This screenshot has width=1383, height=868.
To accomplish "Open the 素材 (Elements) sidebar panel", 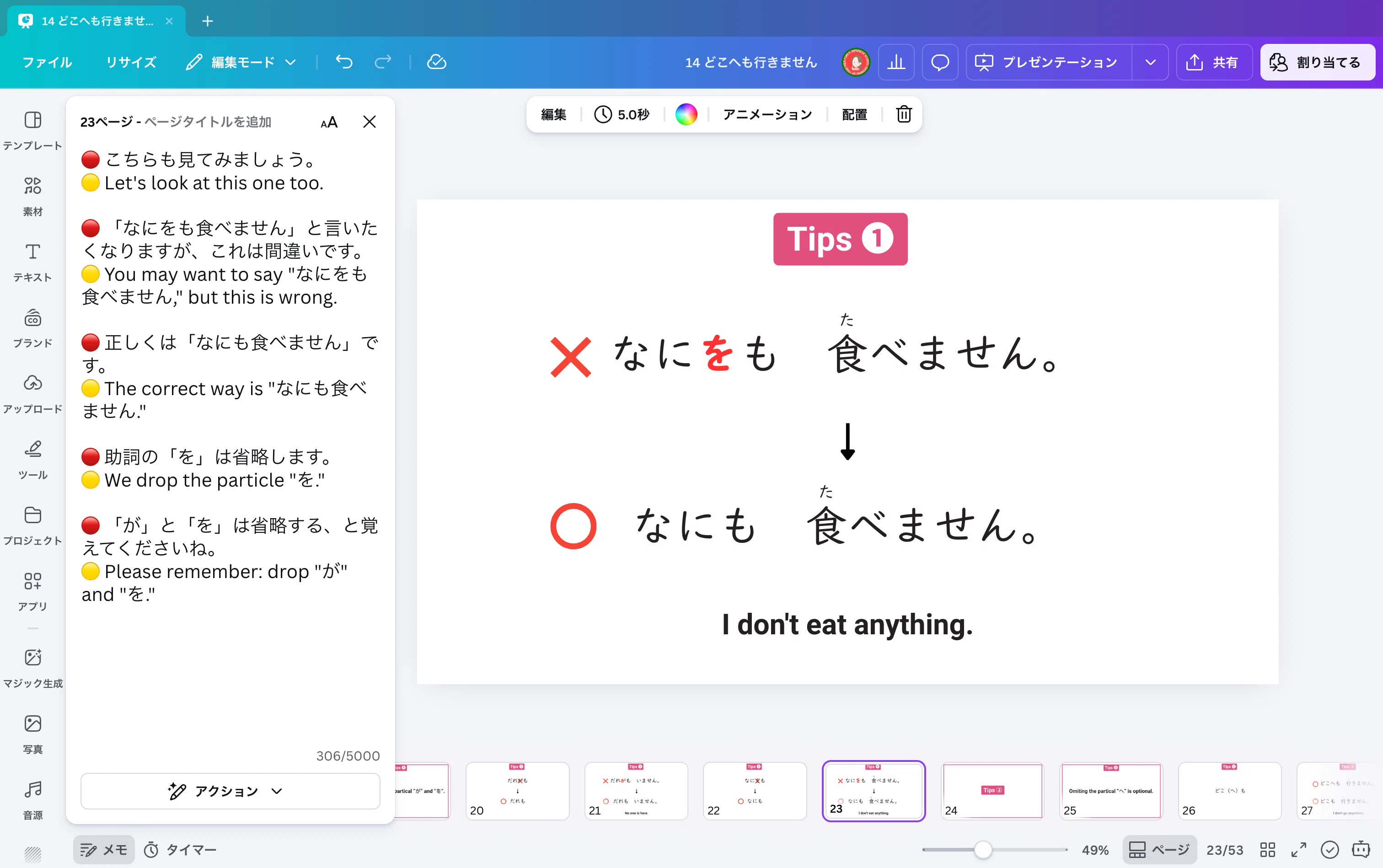I will click(x=33, y=196).
